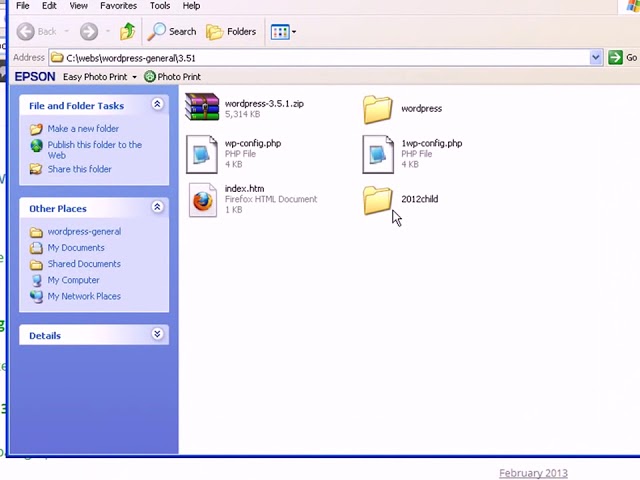
Task: Click the Back navigation arrow icon
Action: (x=26, y=31)
